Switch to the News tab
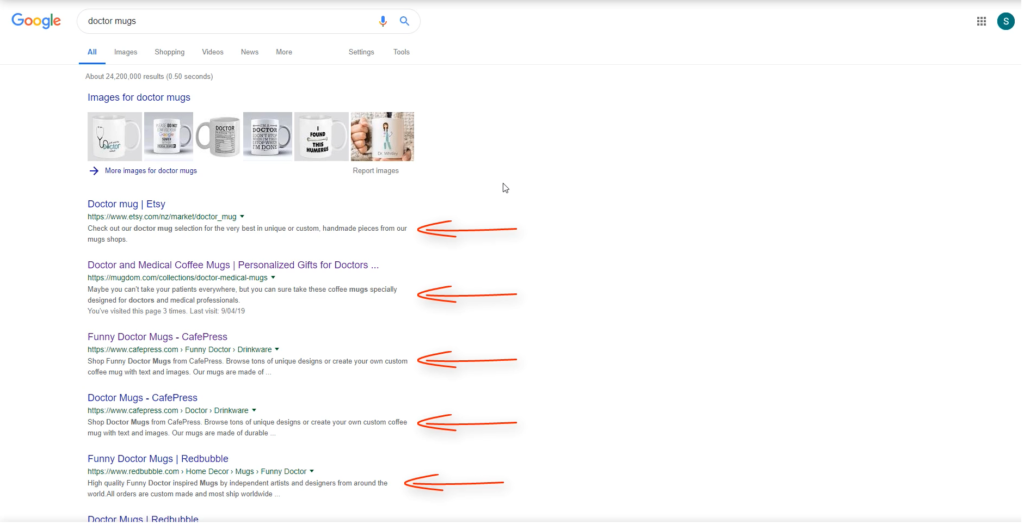 (x=249, y=52)
